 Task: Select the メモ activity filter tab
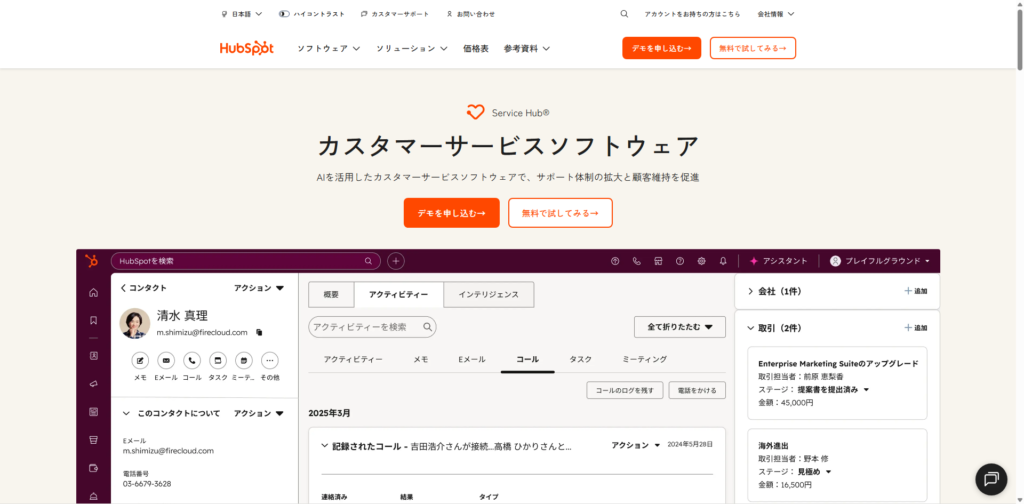(x=421, y=359)
